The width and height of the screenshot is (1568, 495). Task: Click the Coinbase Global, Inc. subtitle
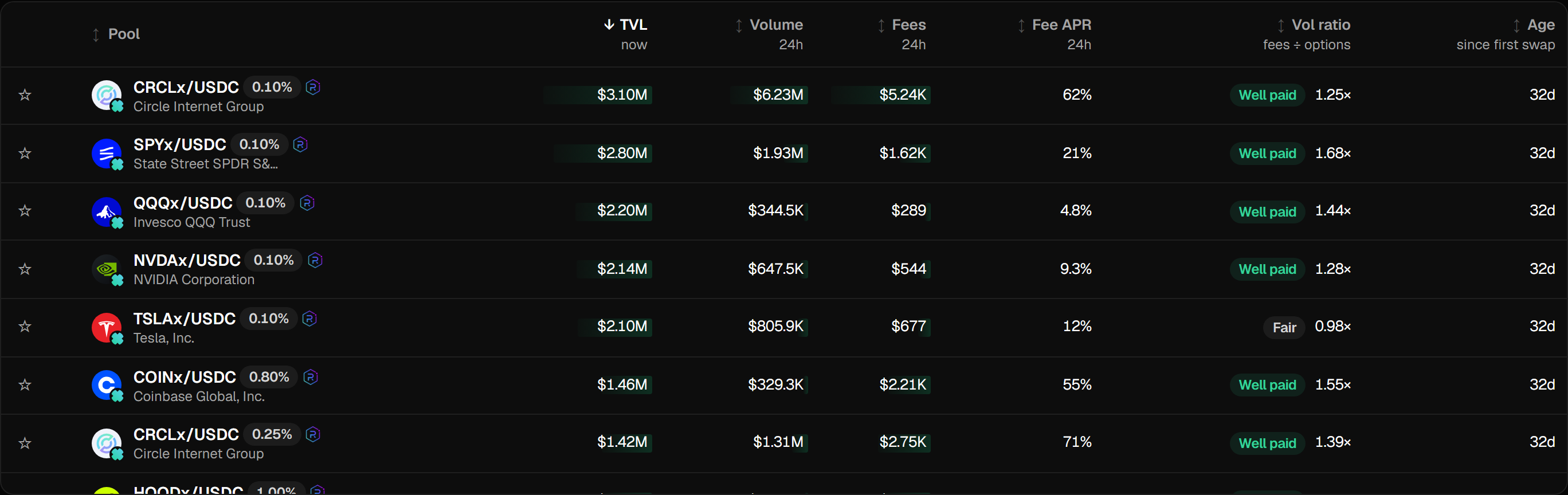pos(199,397)
